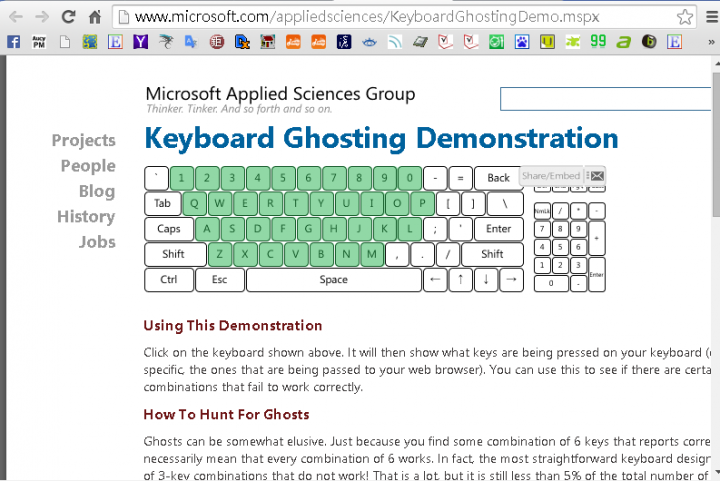Click the backtick key left of 1
Viewport: 720px width, 481px height.
click(x=157, y=178)
